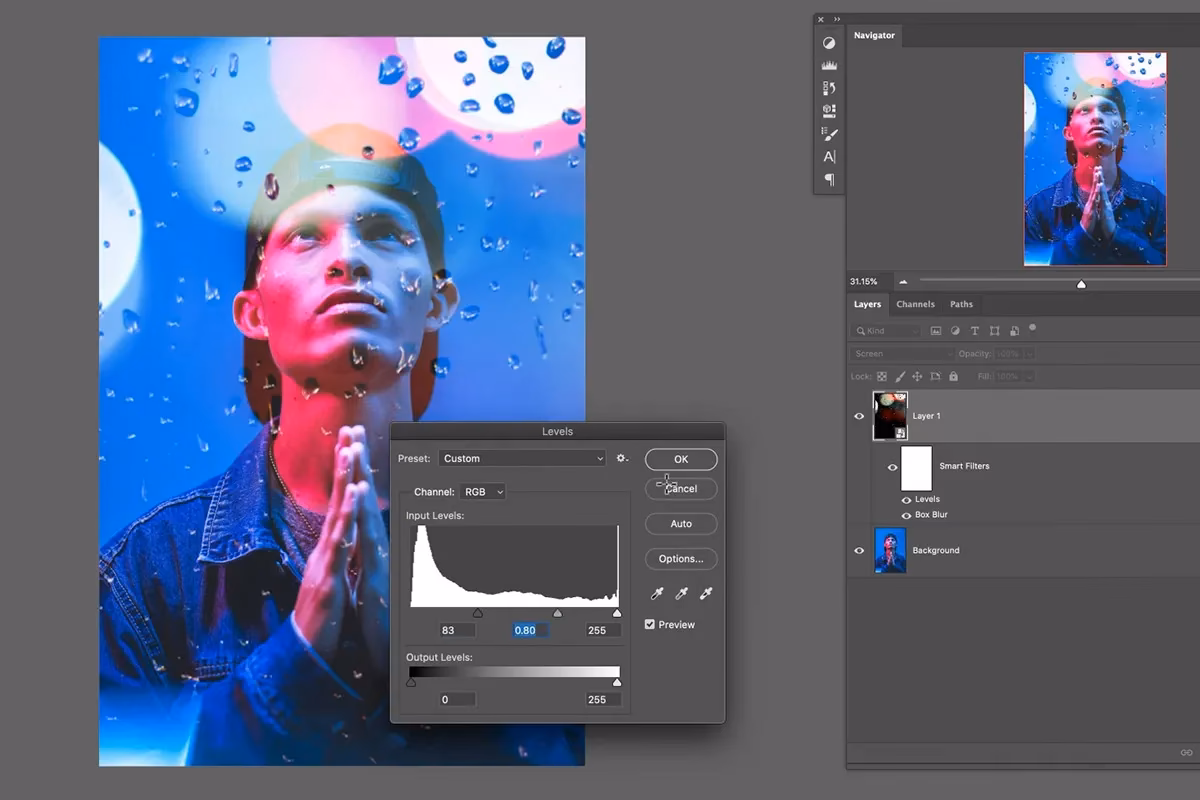Open the Character panel
The height and width of the screenshot is (800, 1200).
pos(828,156)
